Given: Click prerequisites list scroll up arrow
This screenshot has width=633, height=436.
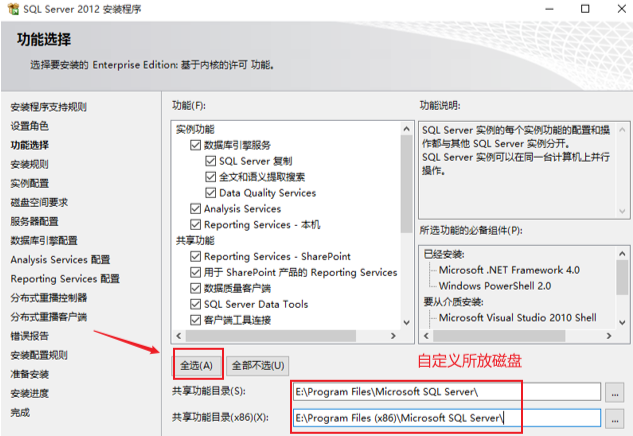Looking at the screenshot, I should tap(622, 254).
